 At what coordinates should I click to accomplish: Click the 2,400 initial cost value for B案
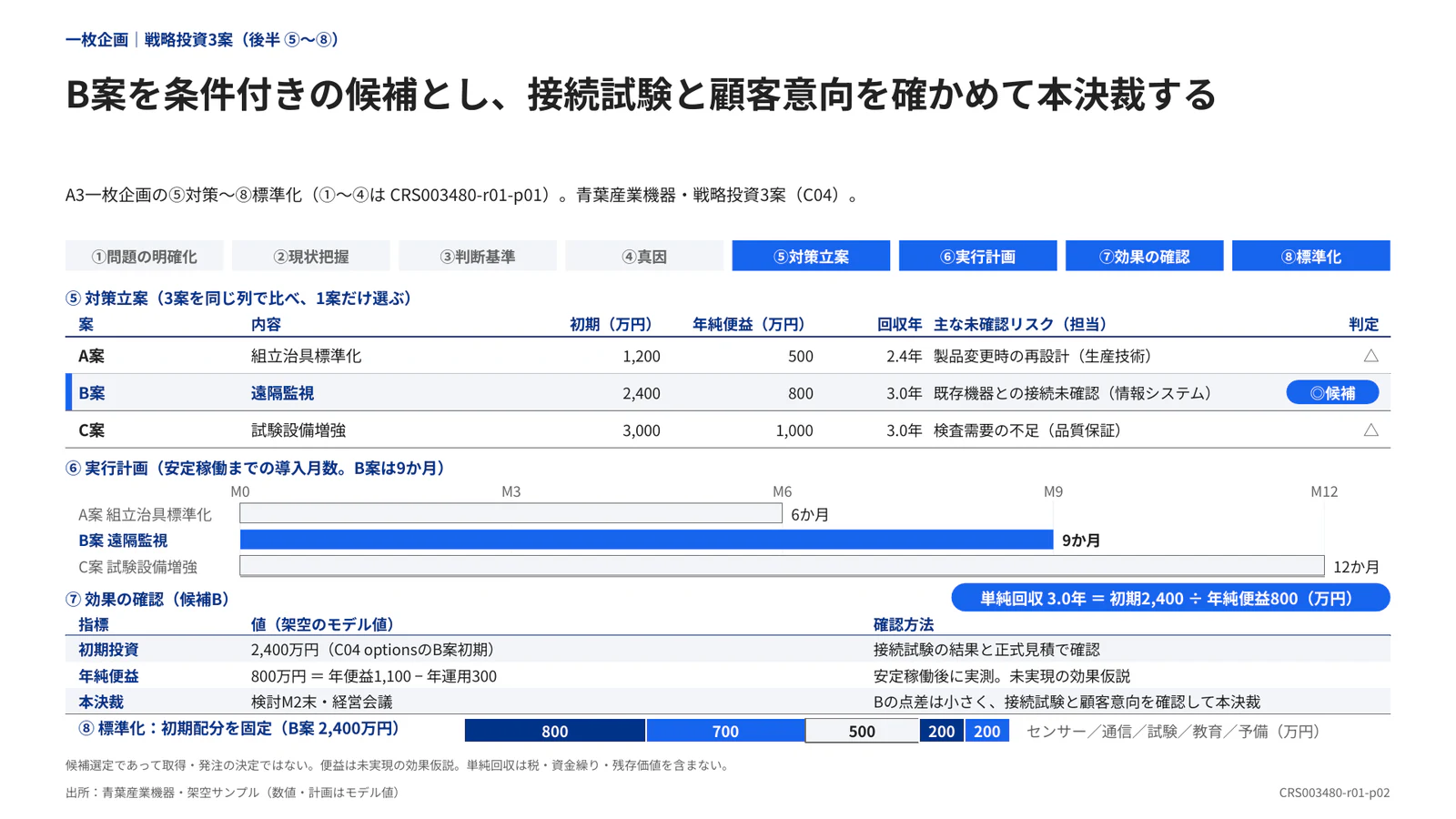(642, 393)
